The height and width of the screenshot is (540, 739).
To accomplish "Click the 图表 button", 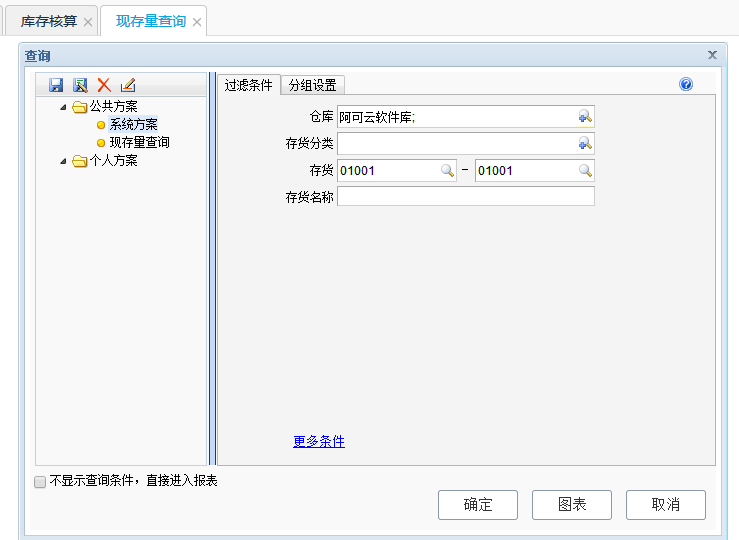I will (x=572, y=505).
